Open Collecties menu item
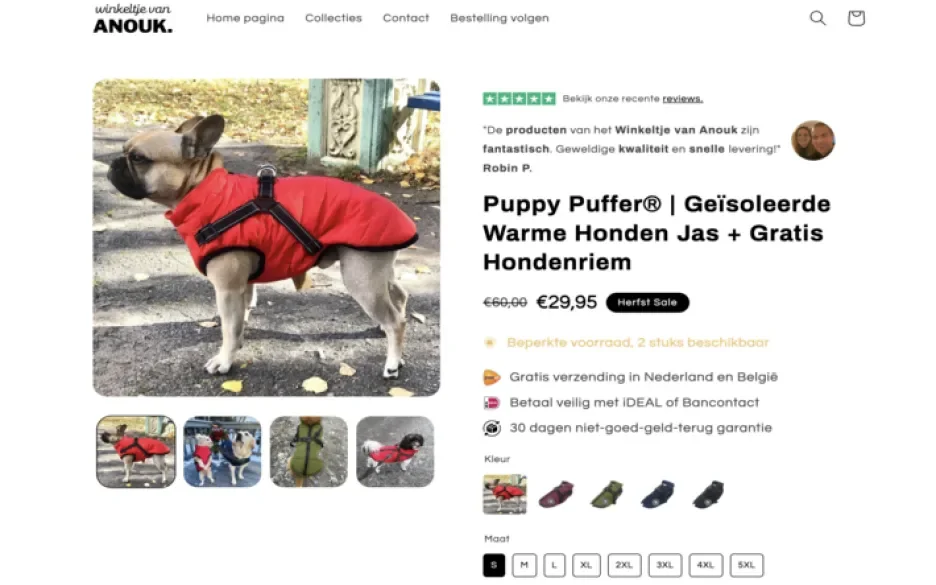 tap(334, 18)
